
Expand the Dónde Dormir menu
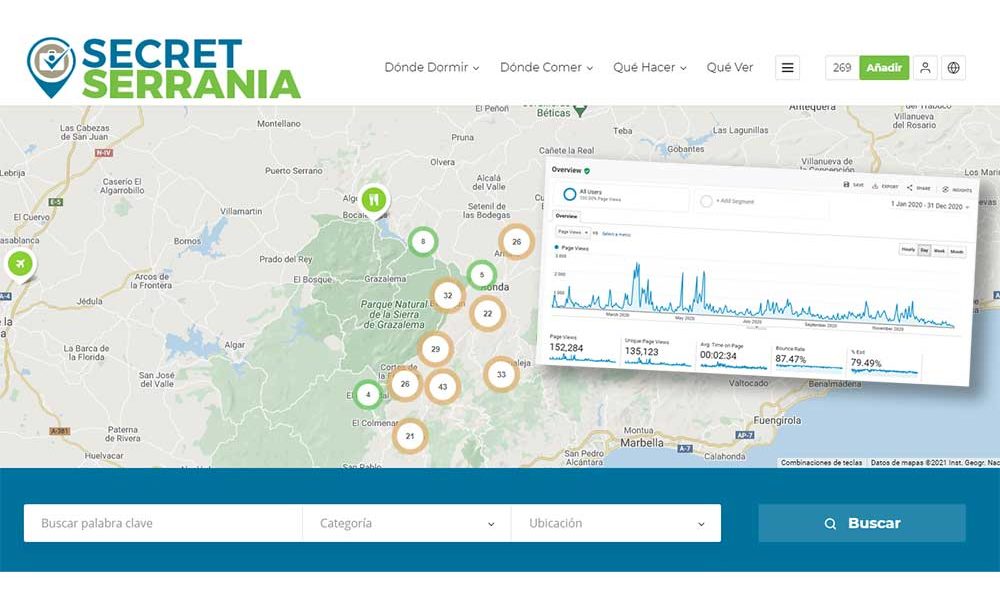point(432,67)
